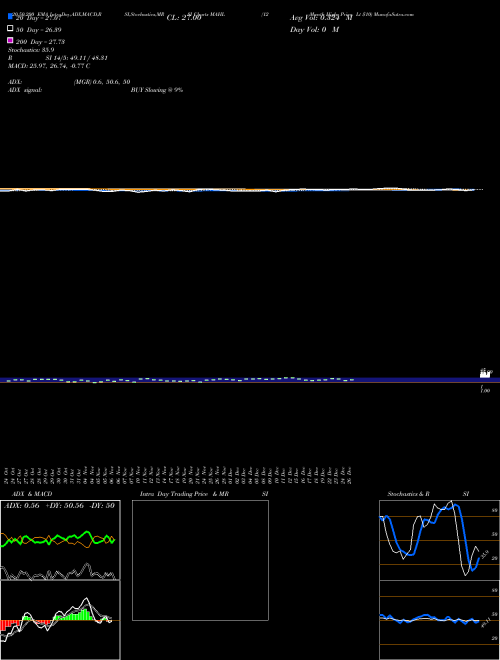Click the 'Stochastics & R' panel title
The width and height of the screenshot is (500, 660).
point(408,494)
